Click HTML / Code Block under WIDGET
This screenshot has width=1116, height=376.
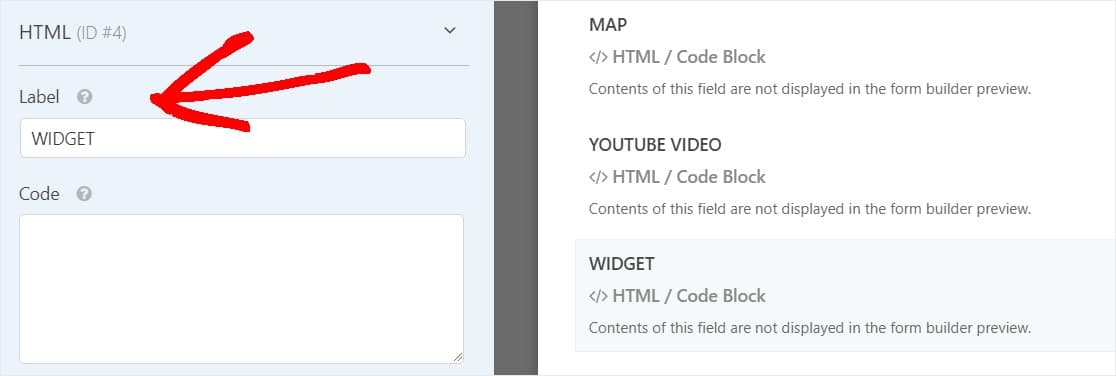[688, 296]
